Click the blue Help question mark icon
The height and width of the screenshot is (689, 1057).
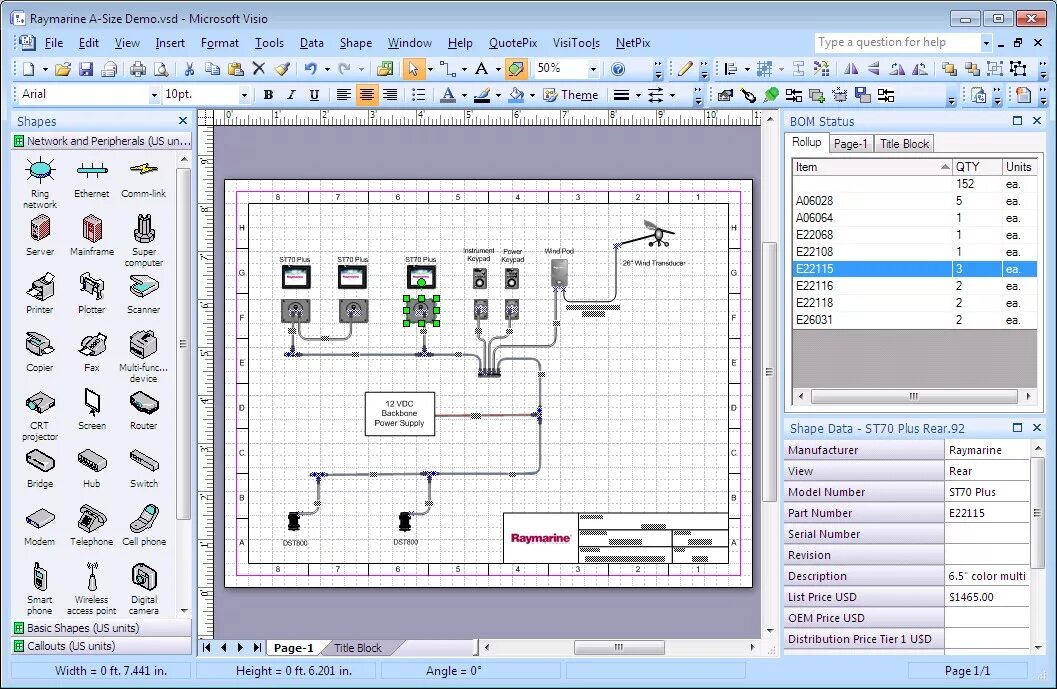pyautogui.click(x=617, y=69)
